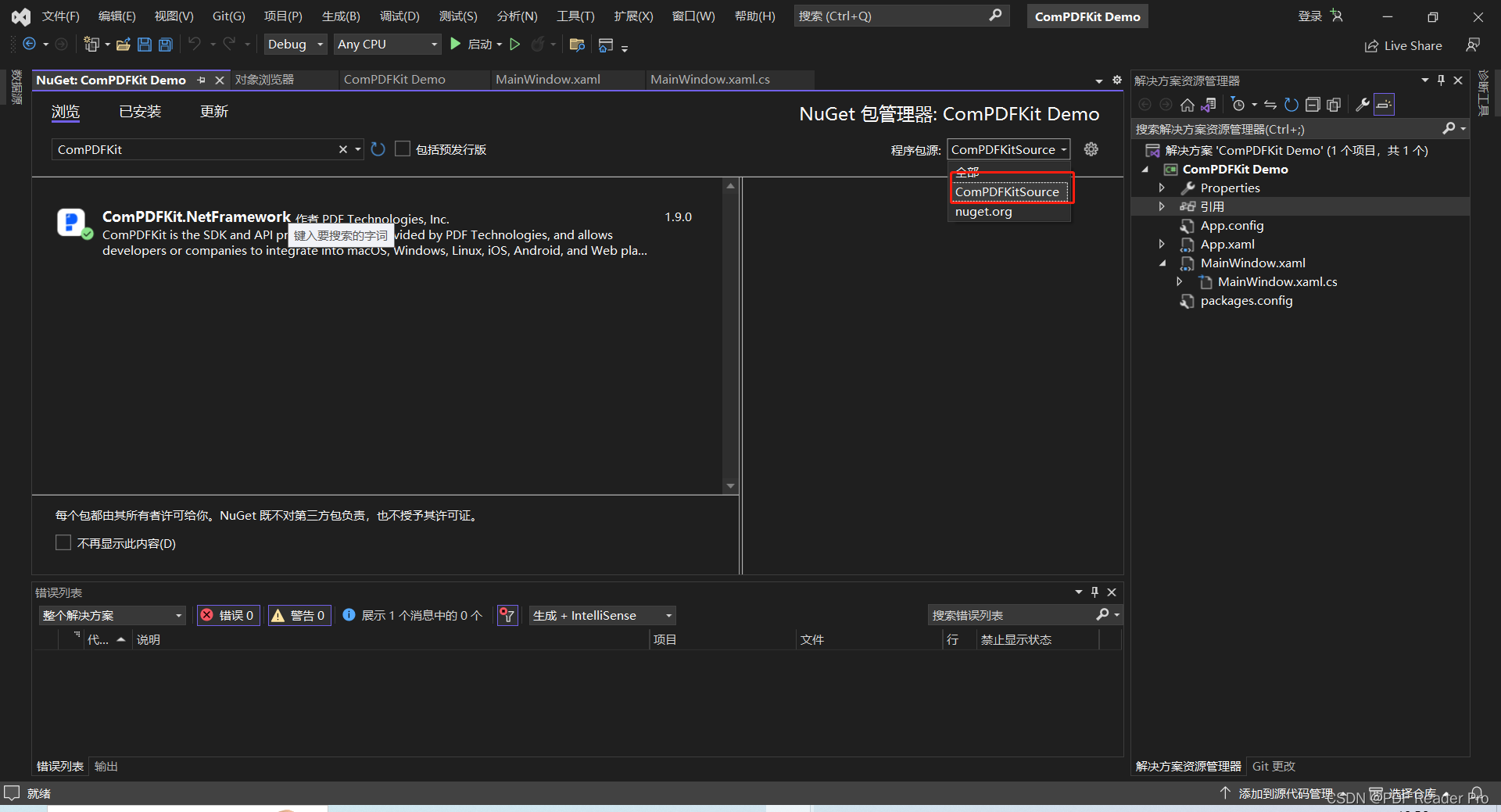The height and width of the screenshot is (812, 1501).
Task: Open the notifications bell in the status bar
Action: pos(1477,793)
